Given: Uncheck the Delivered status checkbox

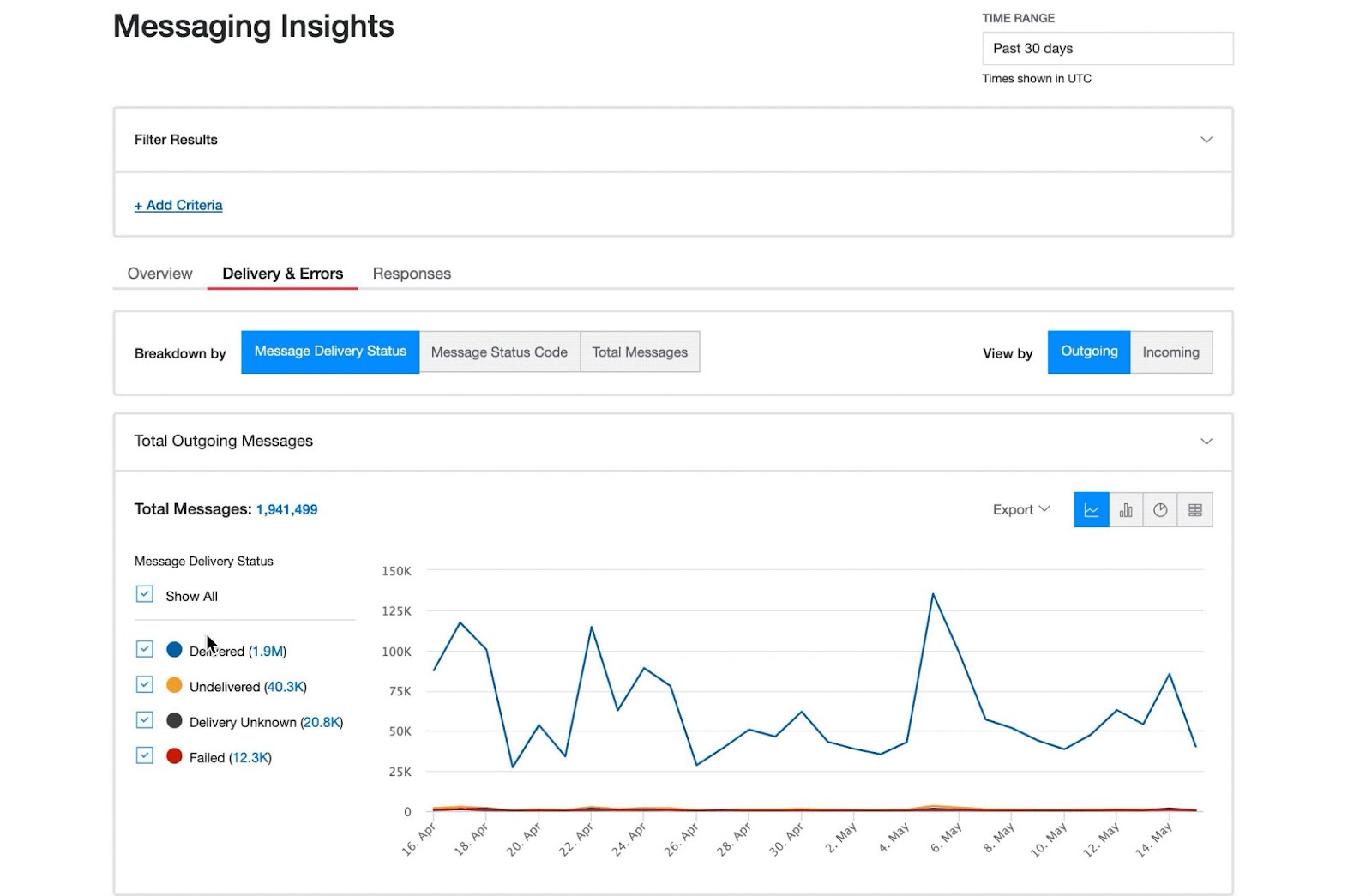Looking at the screenshot, I should point(145,649).
